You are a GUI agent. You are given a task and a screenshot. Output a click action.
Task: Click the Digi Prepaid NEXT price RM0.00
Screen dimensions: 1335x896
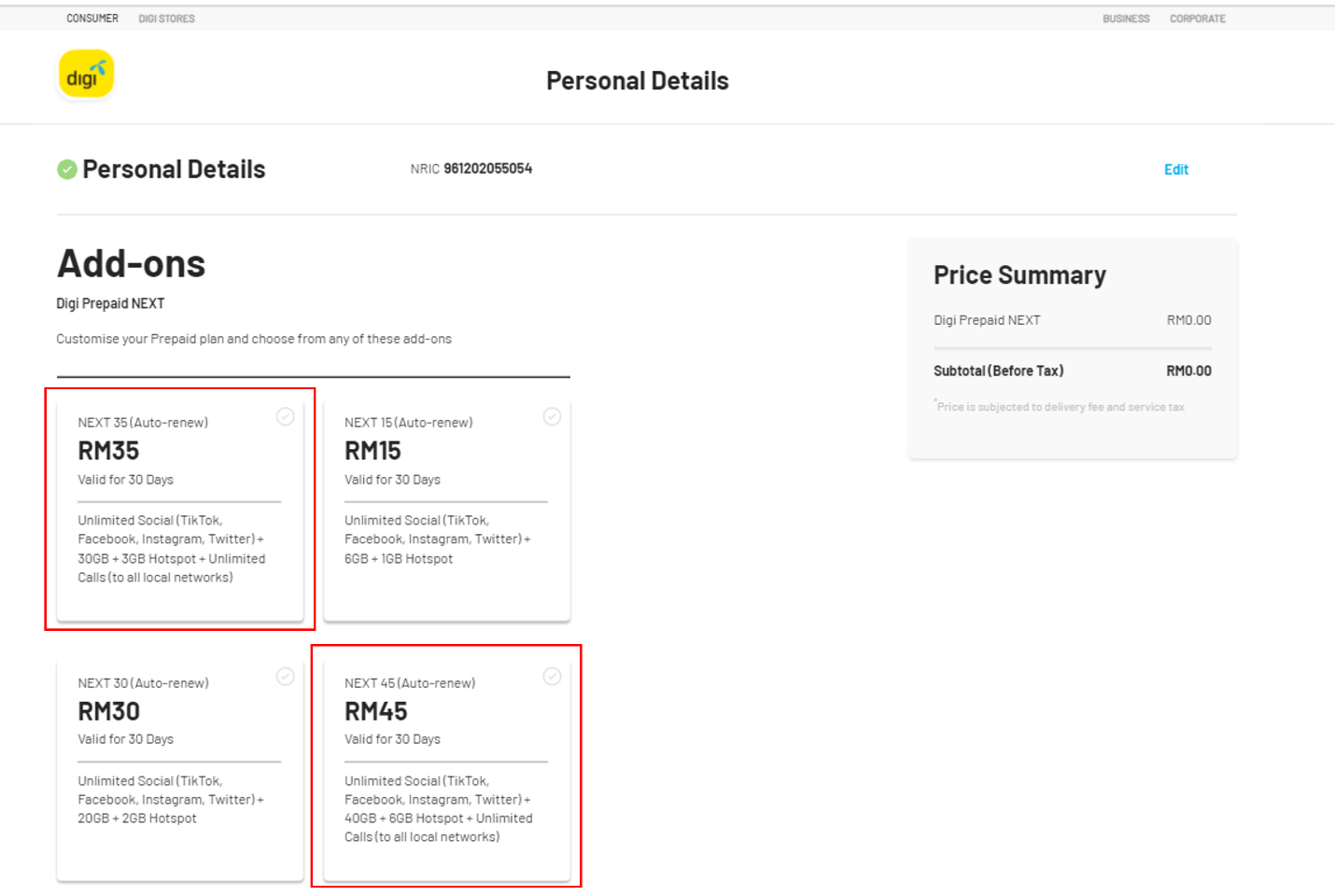click(1189, 319)
